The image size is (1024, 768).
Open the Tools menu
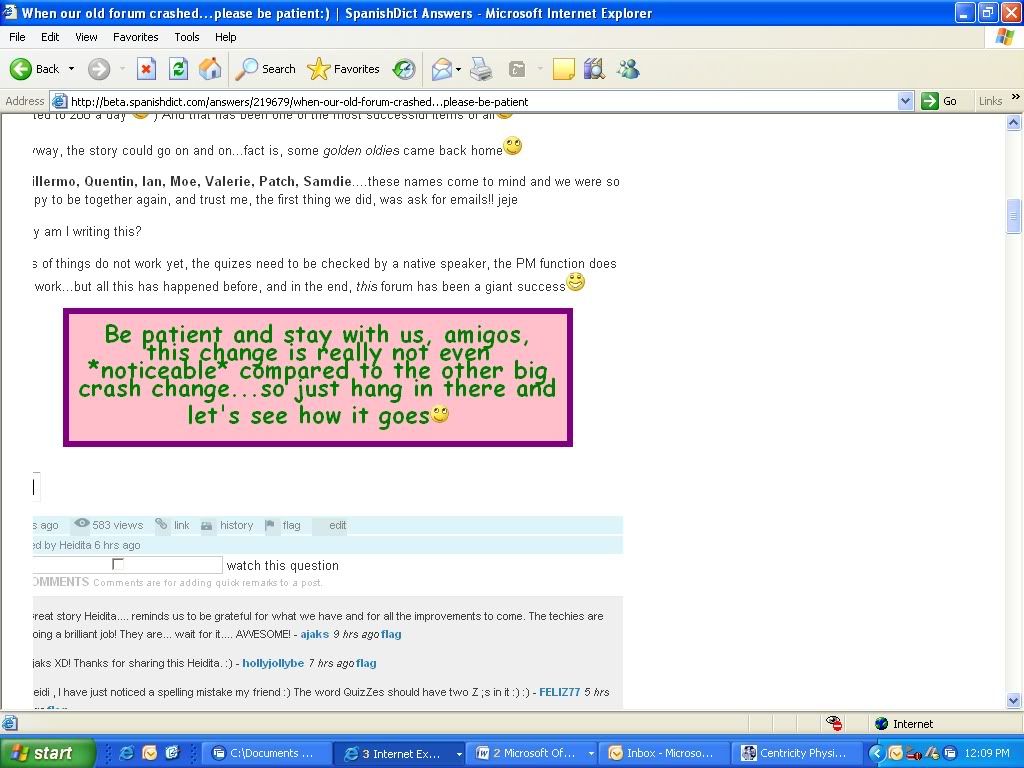point(187,37)
